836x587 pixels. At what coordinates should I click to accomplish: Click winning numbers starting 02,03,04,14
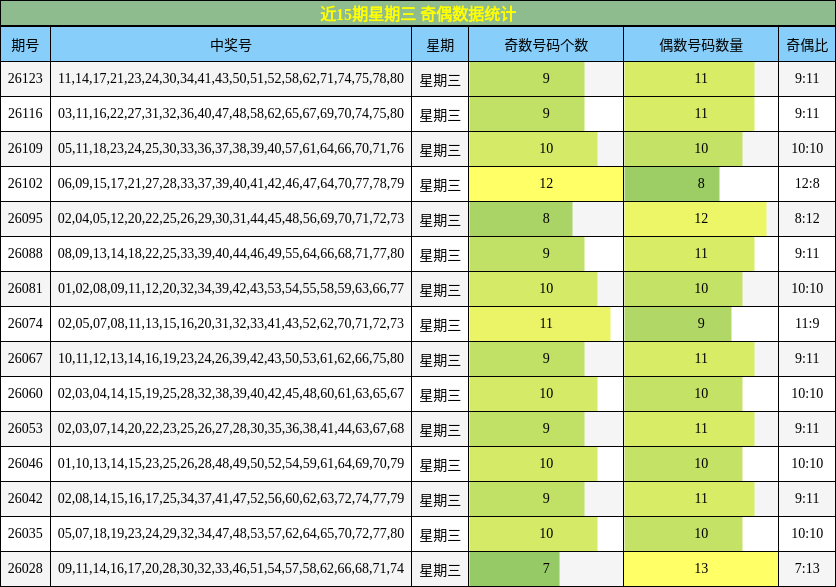click(231, 393)
